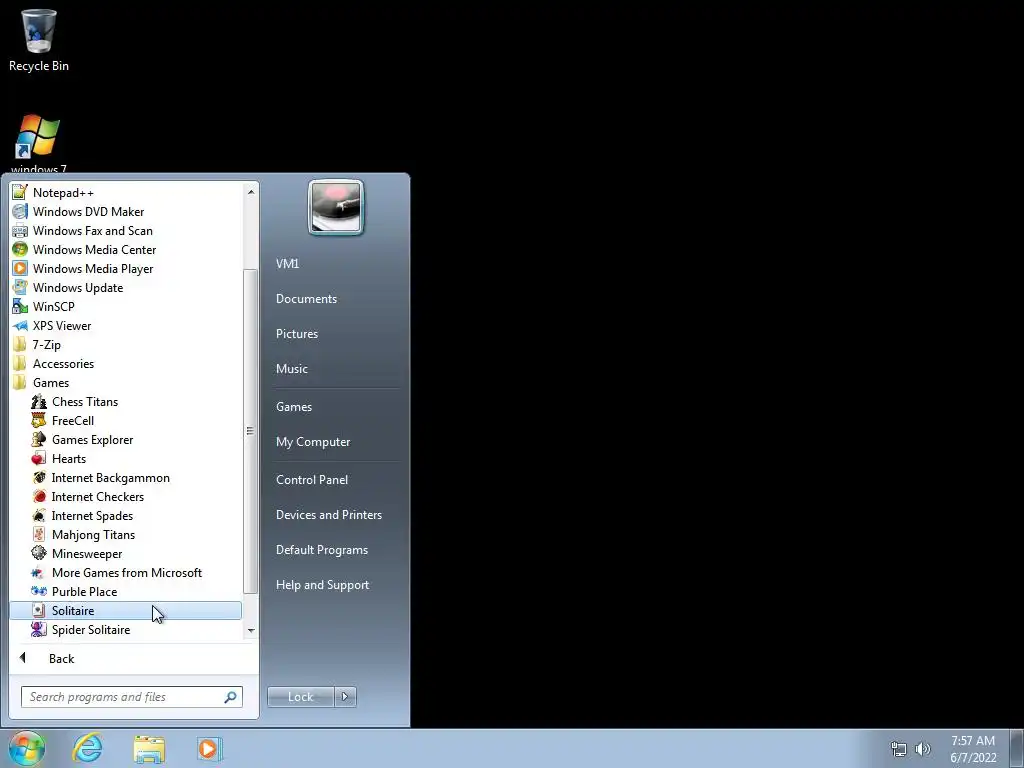Lock the computer
Viewport: 1024px width, 768px height.
(x=300, y=697)
